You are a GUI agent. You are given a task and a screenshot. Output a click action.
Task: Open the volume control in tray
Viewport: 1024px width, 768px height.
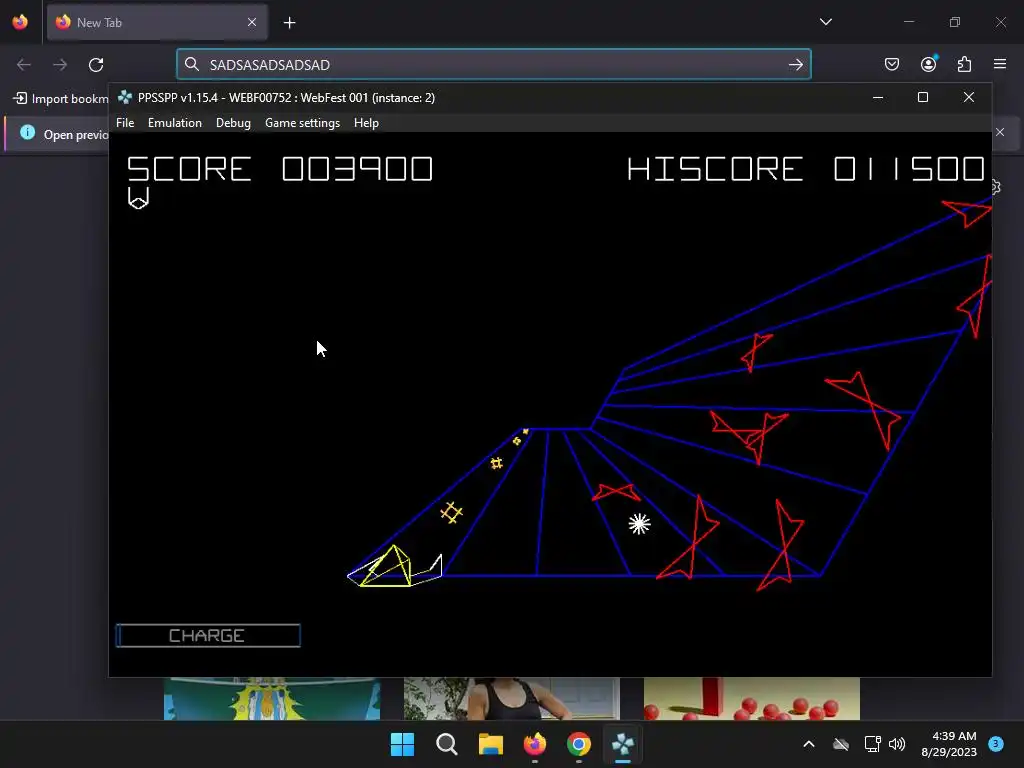point(897,744)
